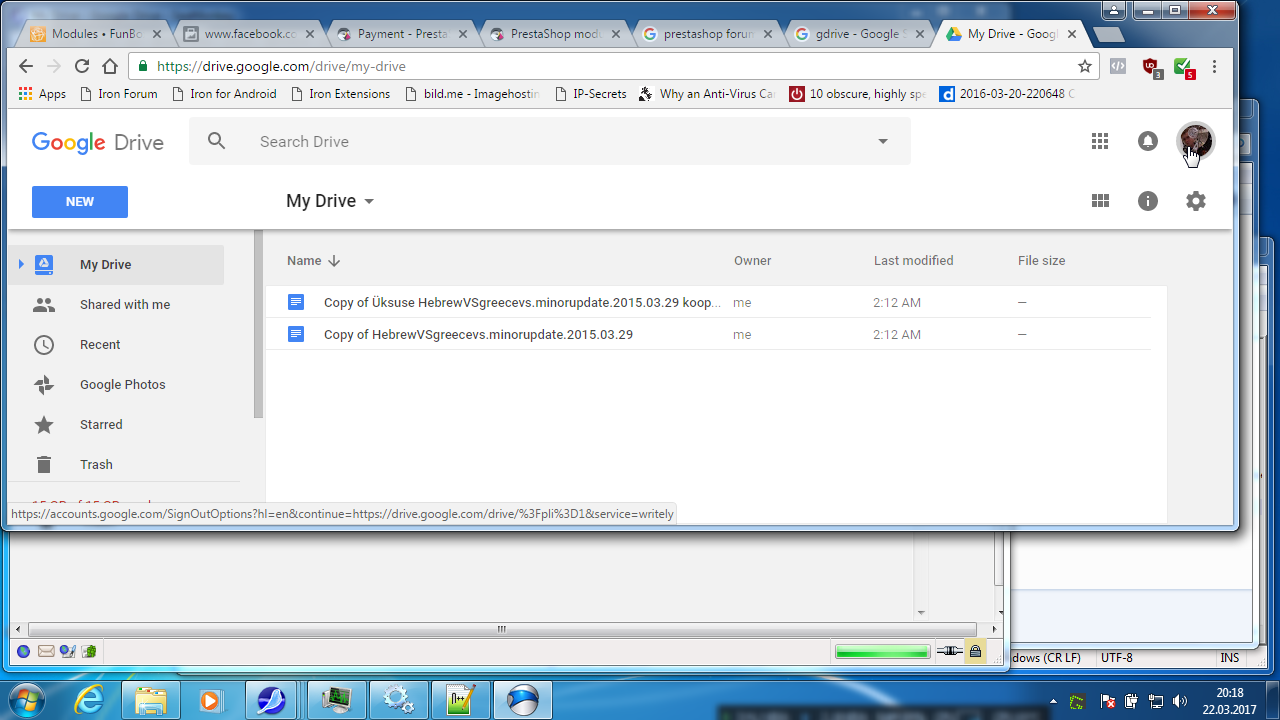The image size is (1280, 720).
Task: Open the Apps bookmarks shortcut
Action: (x=42, y=94)
